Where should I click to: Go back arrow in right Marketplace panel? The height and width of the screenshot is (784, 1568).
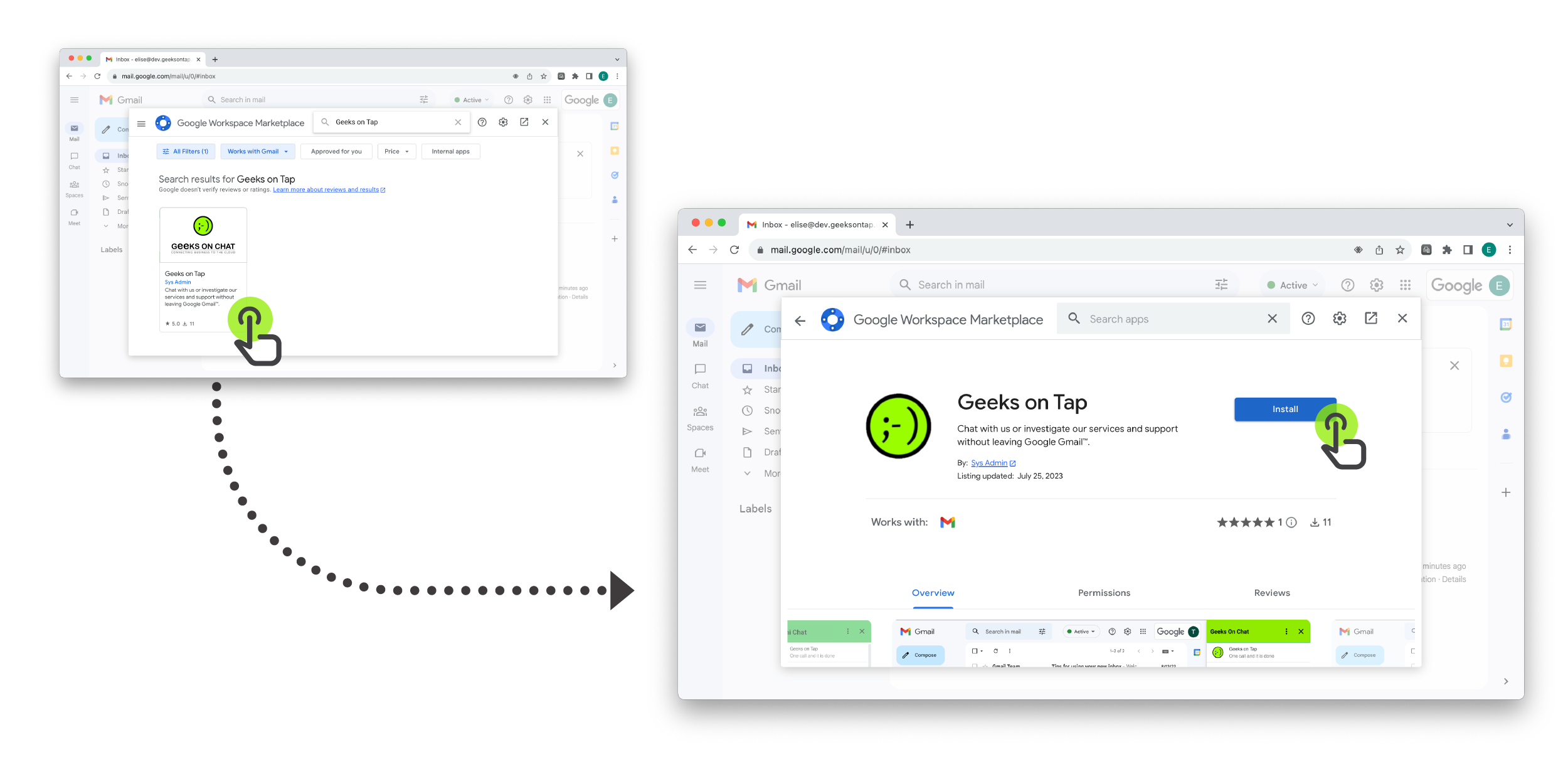point(800,320)
